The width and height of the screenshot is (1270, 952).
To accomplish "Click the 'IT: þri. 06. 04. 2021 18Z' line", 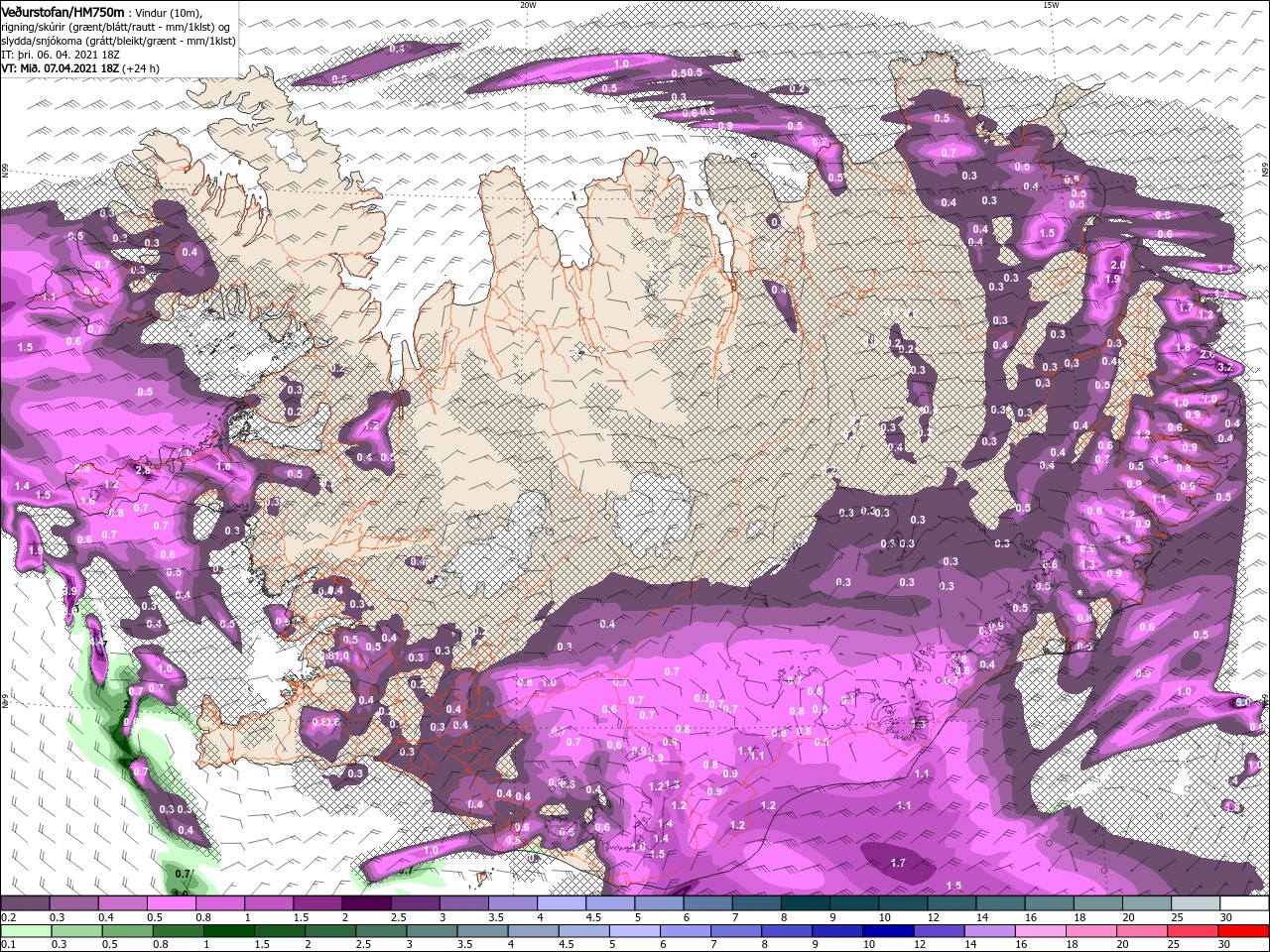I will click(61, 54).
